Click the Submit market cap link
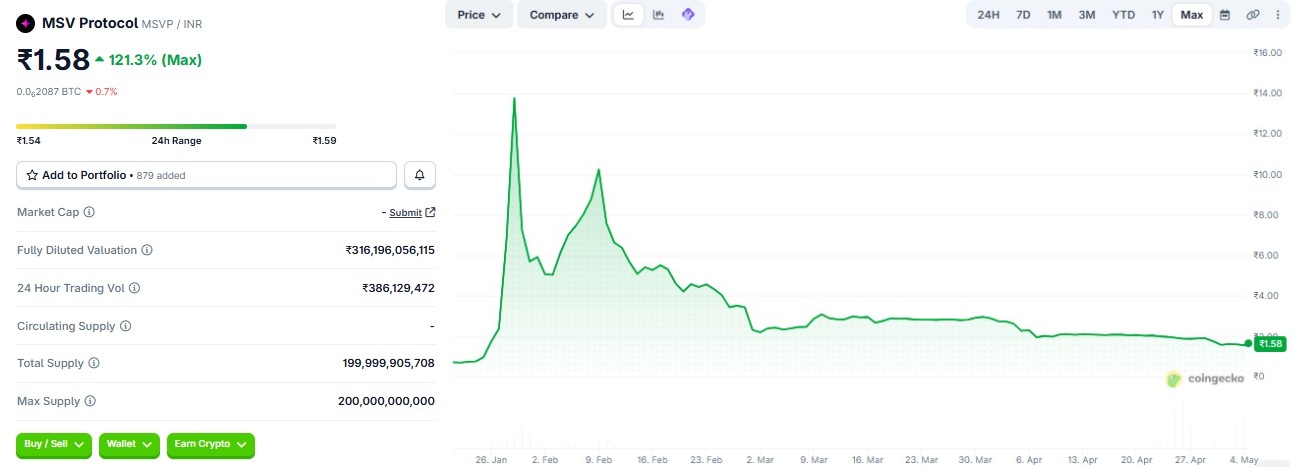The height and width of the screenshot is (467, 1293). pyautogui.click(x=406, y=212)
